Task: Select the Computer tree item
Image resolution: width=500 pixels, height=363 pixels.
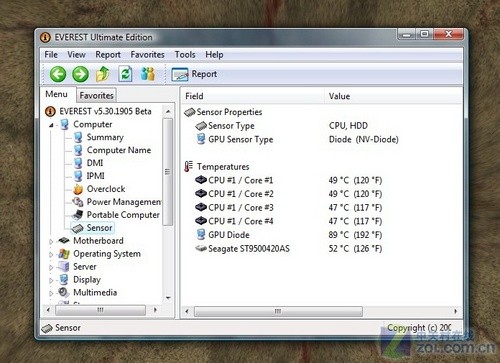Action: [x=93, y=124]
